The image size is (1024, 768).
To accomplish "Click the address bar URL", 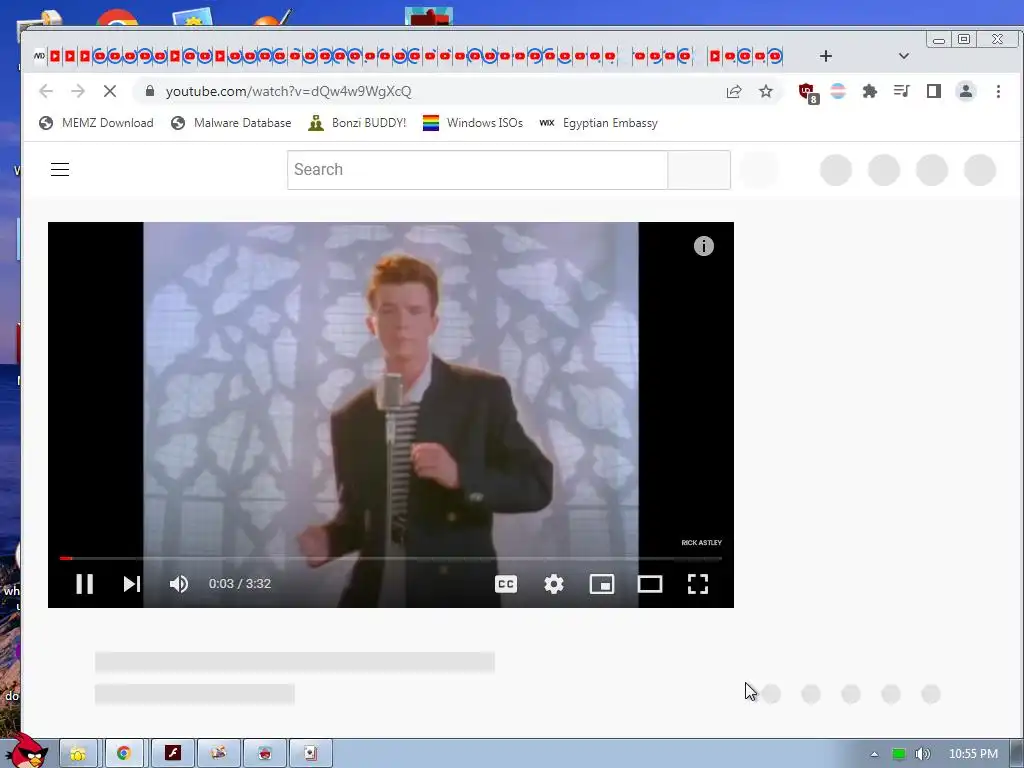I will click(x=289, y=91).
